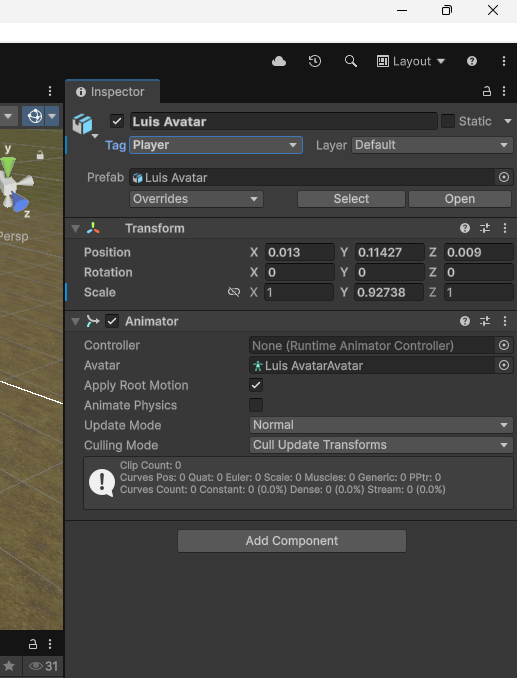
Task: Open the version history icon
Action: point(315,61)
